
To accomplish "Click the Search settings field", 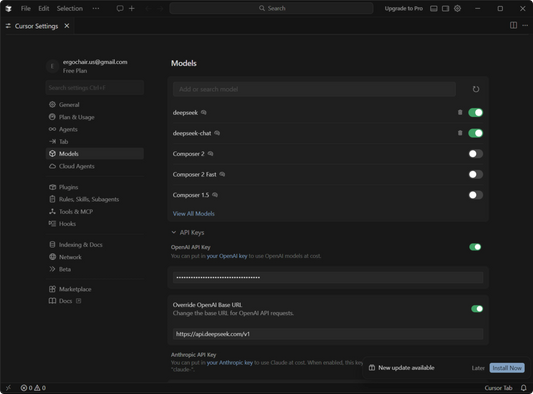I will 94,88.
